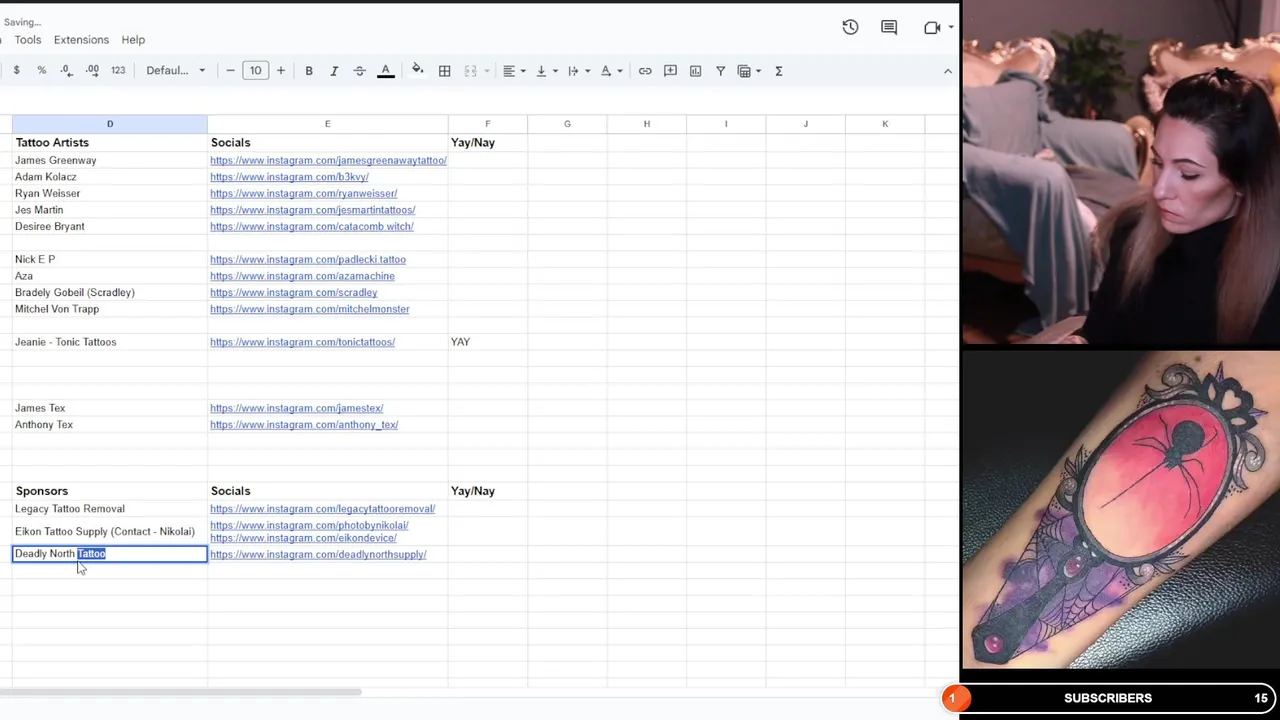Screen dimensions: 1280x720
Task: Open the 123 more formats menu
Action: 118,70
